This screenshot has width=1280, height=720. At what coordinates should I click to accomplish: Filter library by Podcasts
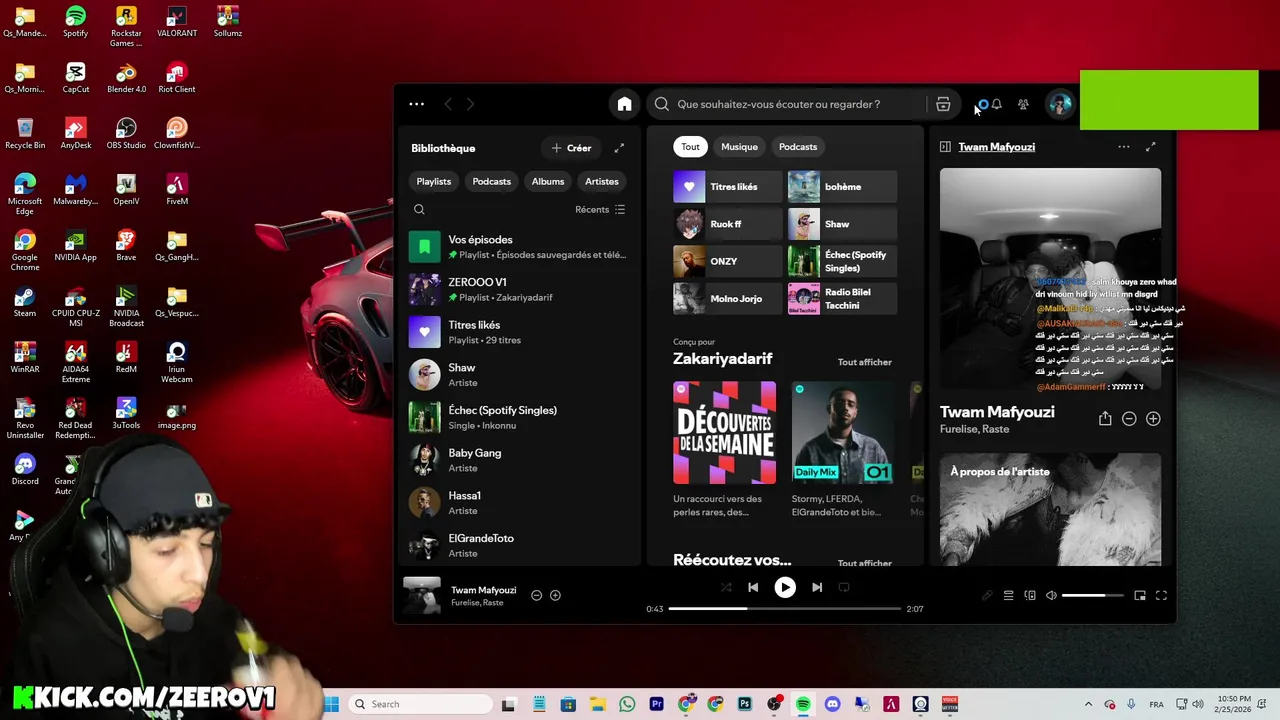(x=492, y=181)
